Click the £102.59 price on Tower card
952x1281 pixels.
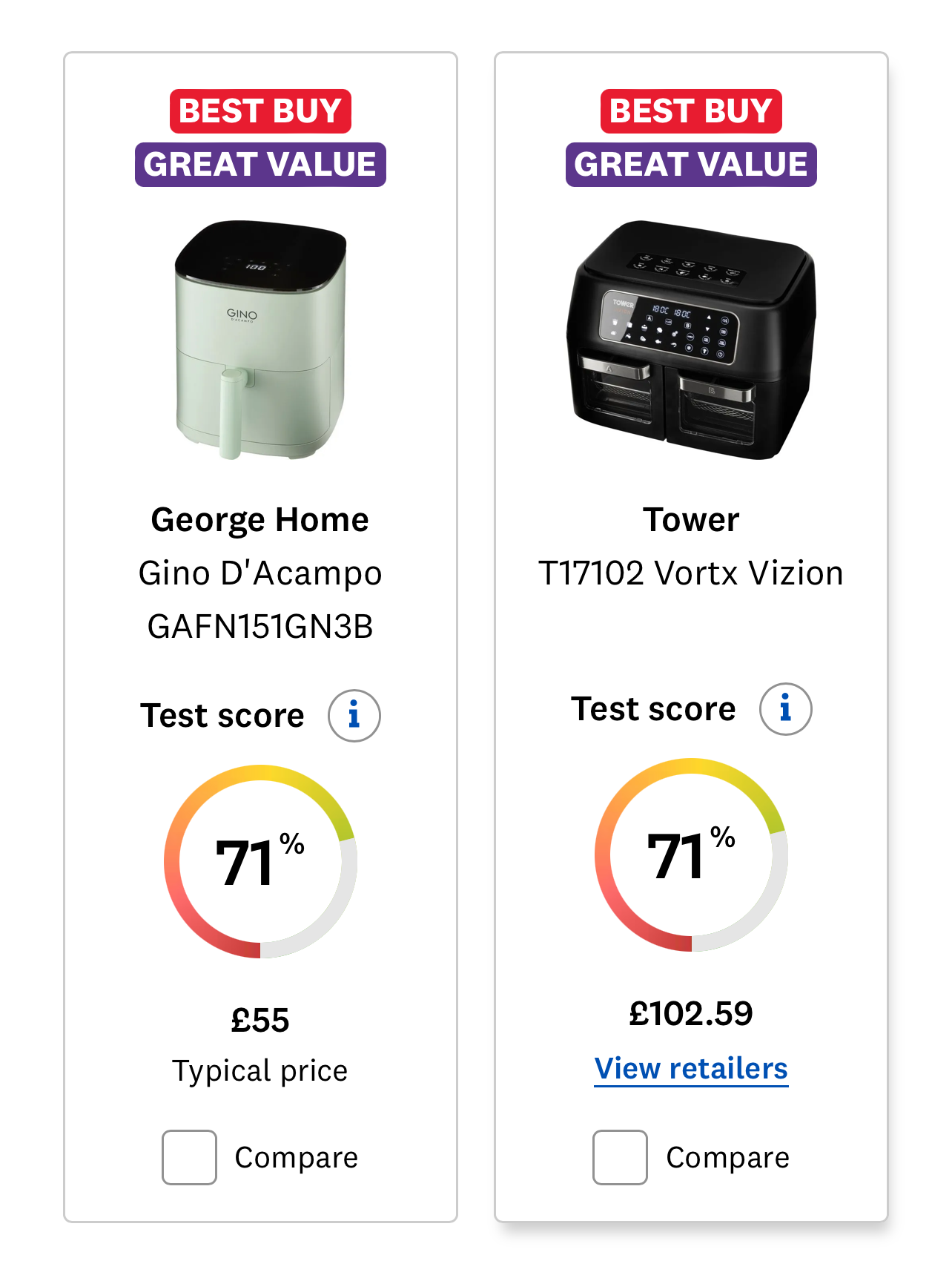tap(691, 1014)
